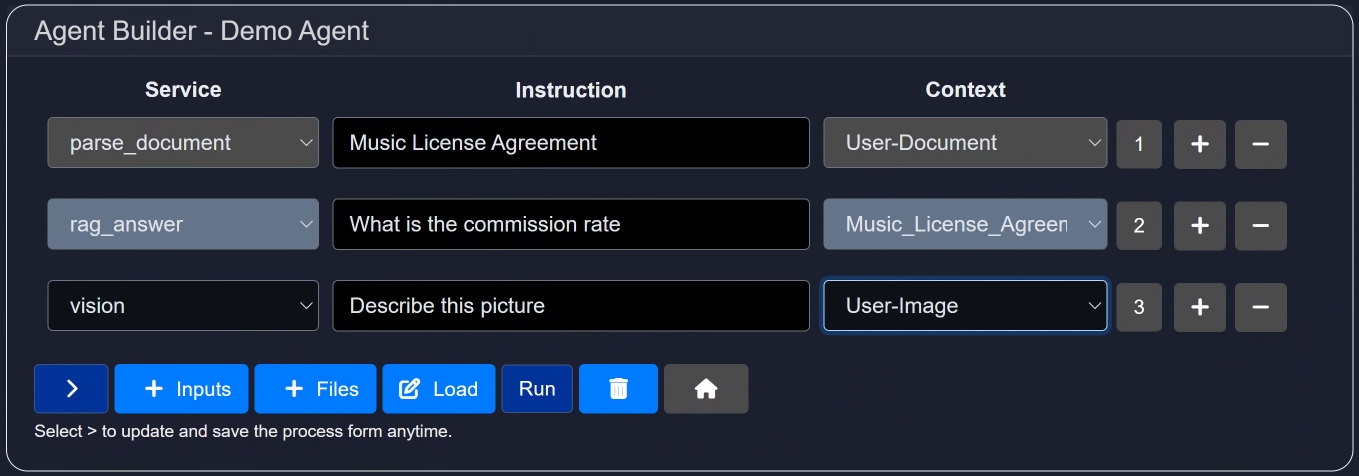
Task: Add a row after step 1
Action: pos(1199,144)
